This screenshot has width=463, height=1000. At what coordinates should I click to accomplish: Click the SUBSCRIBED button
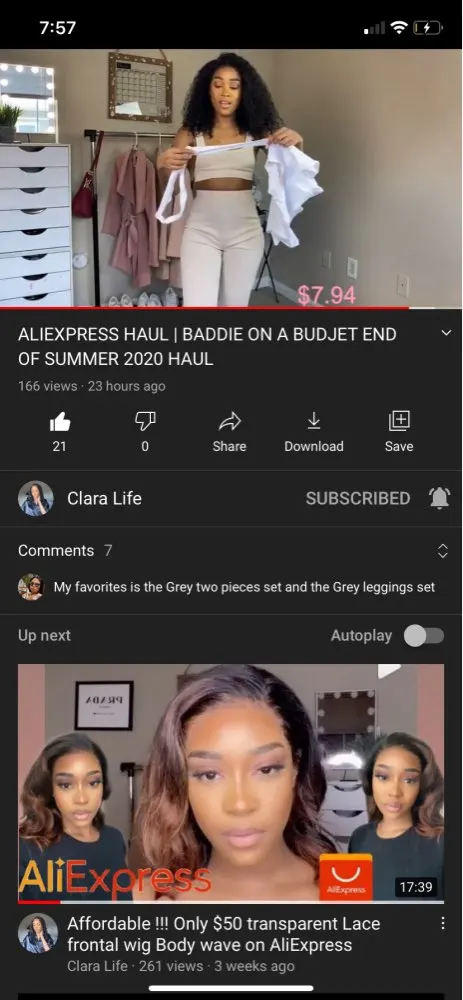click(x=358, y=498)
